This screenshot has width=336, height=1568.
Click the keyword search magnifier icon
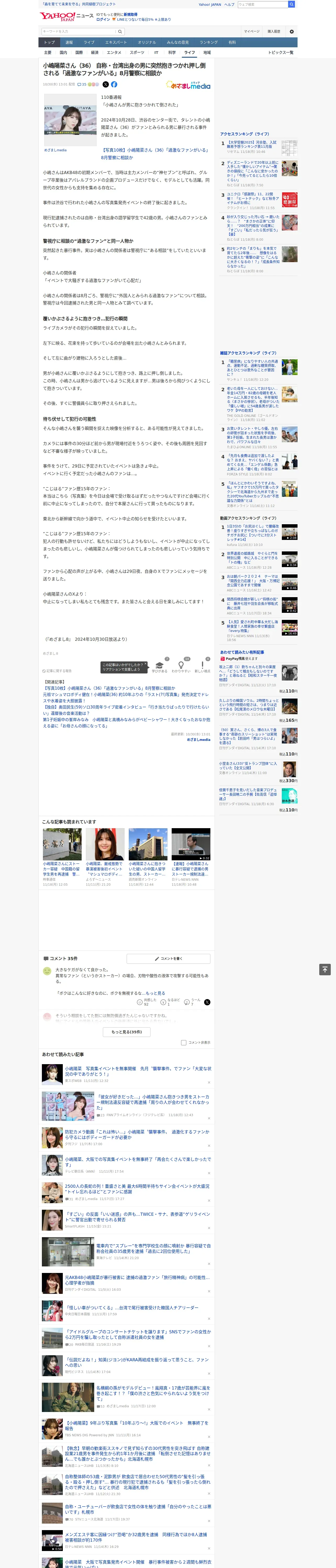[x=120, y=31]
